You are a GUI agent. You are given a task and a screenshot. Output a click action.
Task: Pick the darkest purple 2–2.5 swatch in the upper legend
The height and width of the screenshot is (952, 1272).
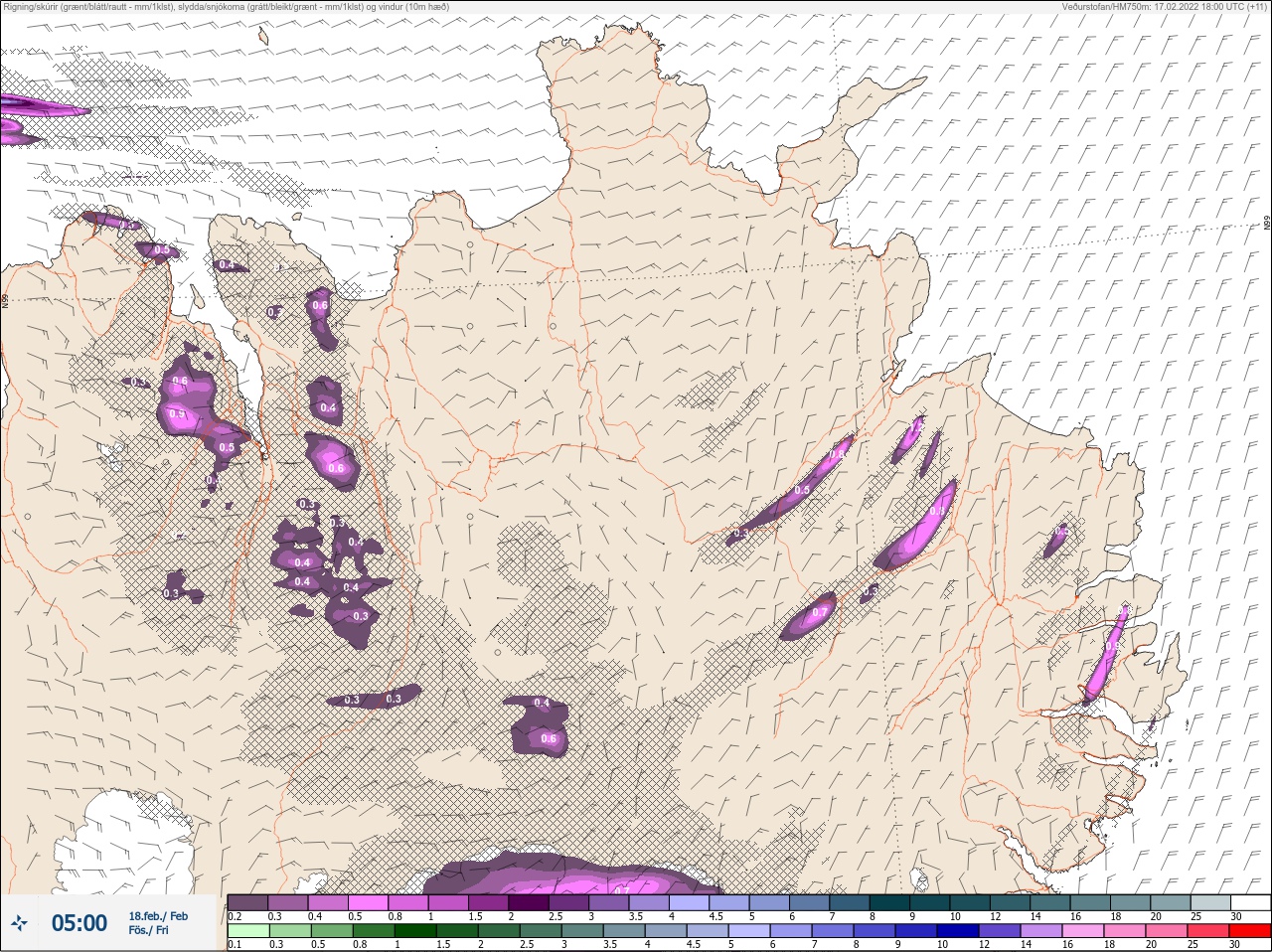529,902
